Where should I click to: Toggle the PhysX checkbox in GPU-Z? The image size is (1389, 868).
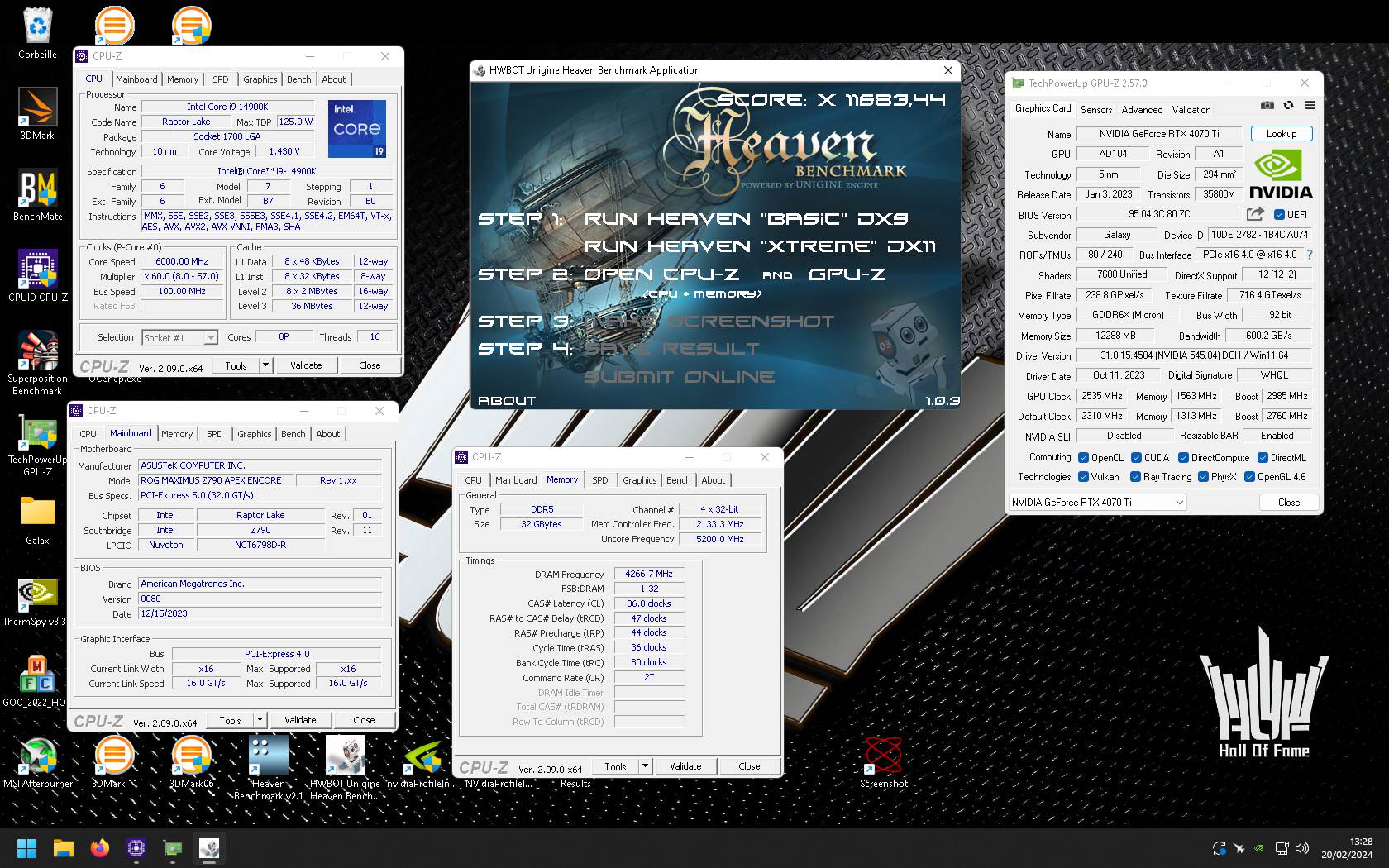1203,477
